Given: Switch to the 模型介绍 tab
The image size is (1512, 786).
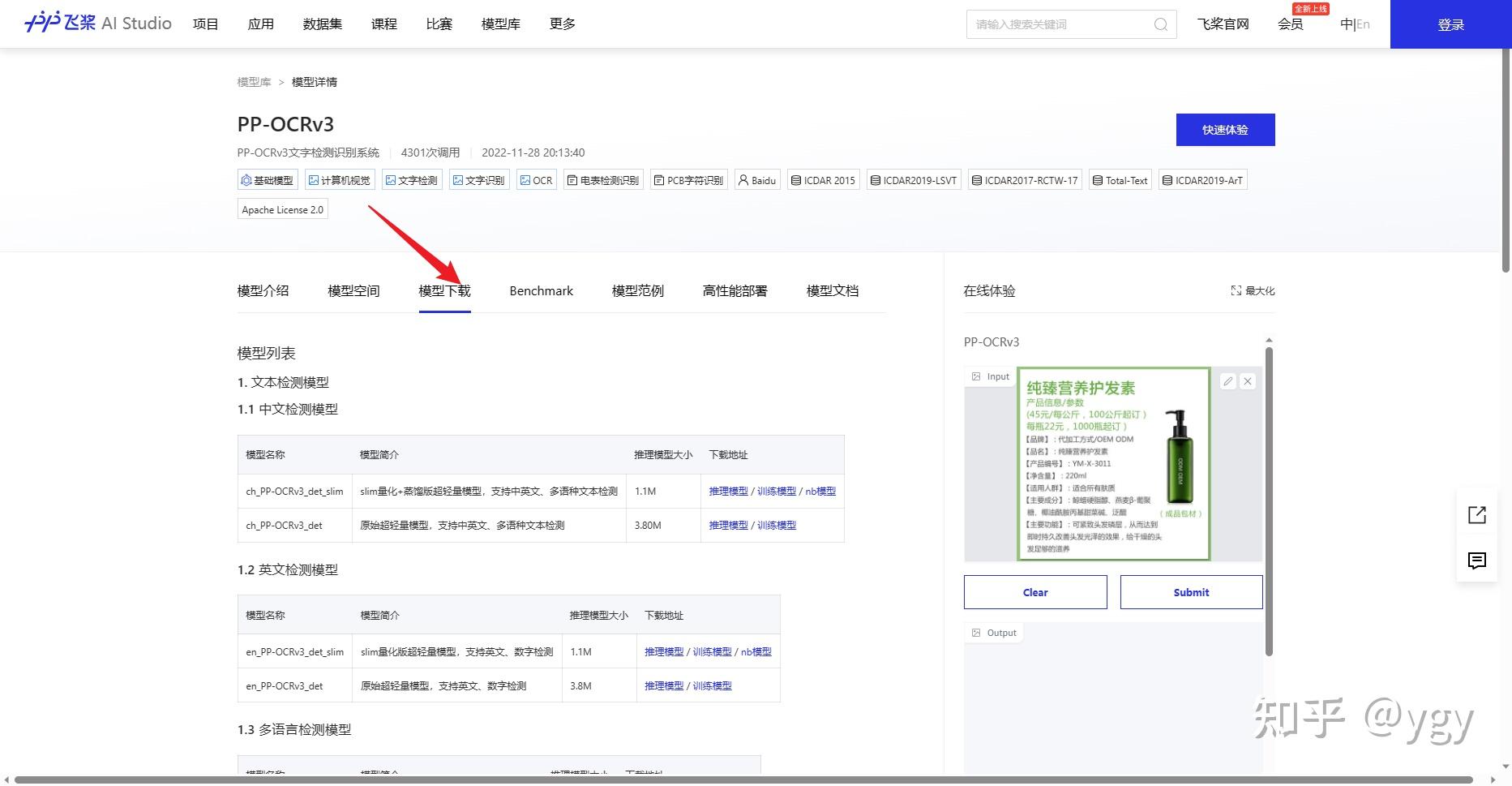Looking at the screenshot, I should 263,290.
